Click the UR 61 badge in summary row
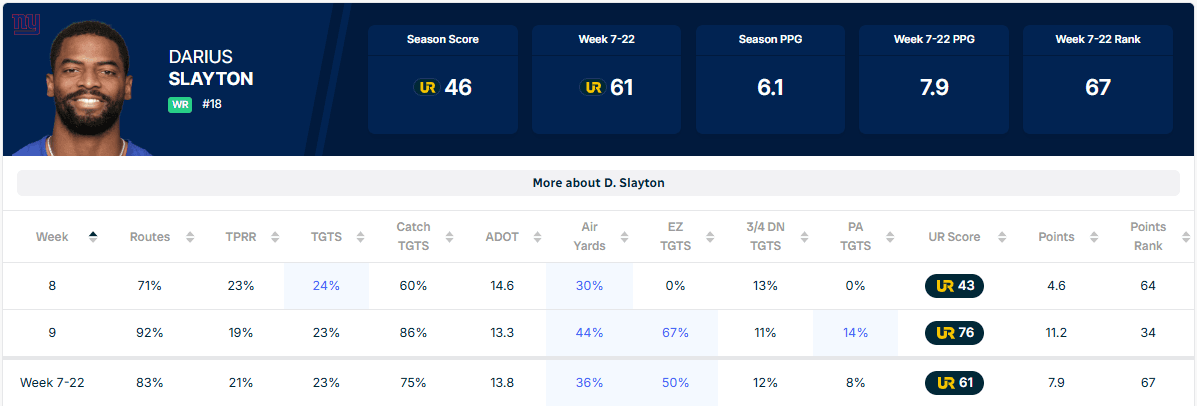Image resolution: width=1197 pixels, height=406 pixels. (x=954, y=383)
